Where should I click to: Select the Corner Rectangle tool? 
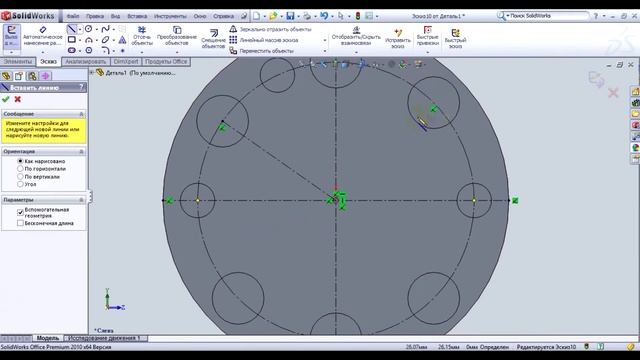pos(71,40)
